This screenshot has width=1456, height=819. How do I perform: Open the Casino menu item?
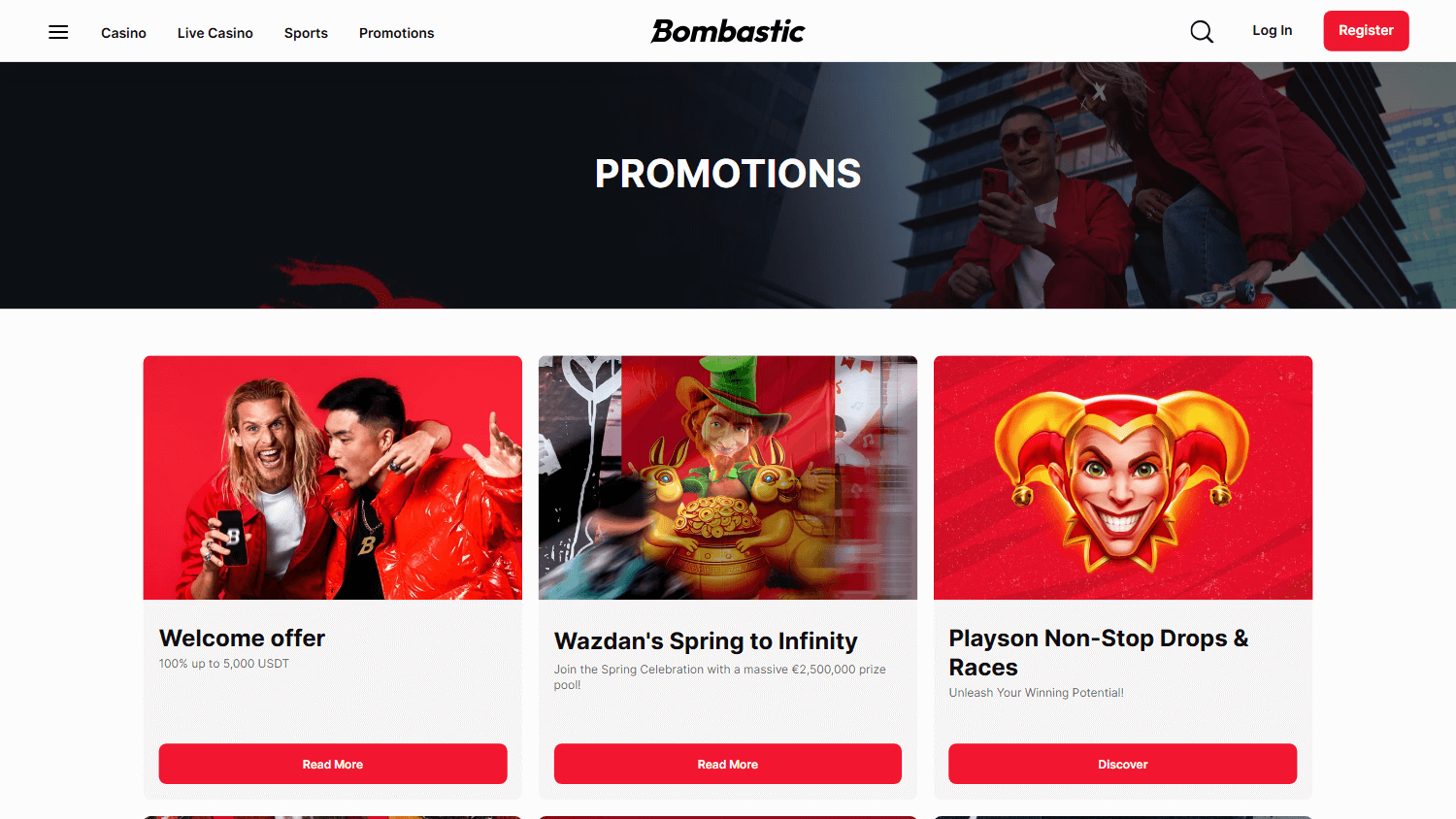point(123,33)
